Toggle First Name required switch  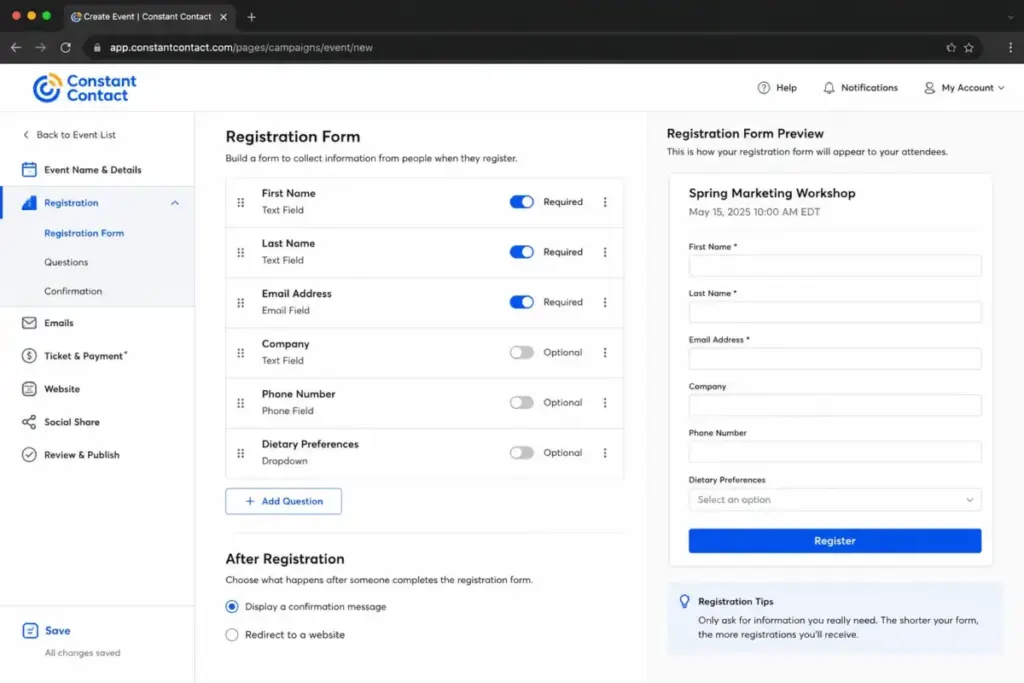[521, 202]
